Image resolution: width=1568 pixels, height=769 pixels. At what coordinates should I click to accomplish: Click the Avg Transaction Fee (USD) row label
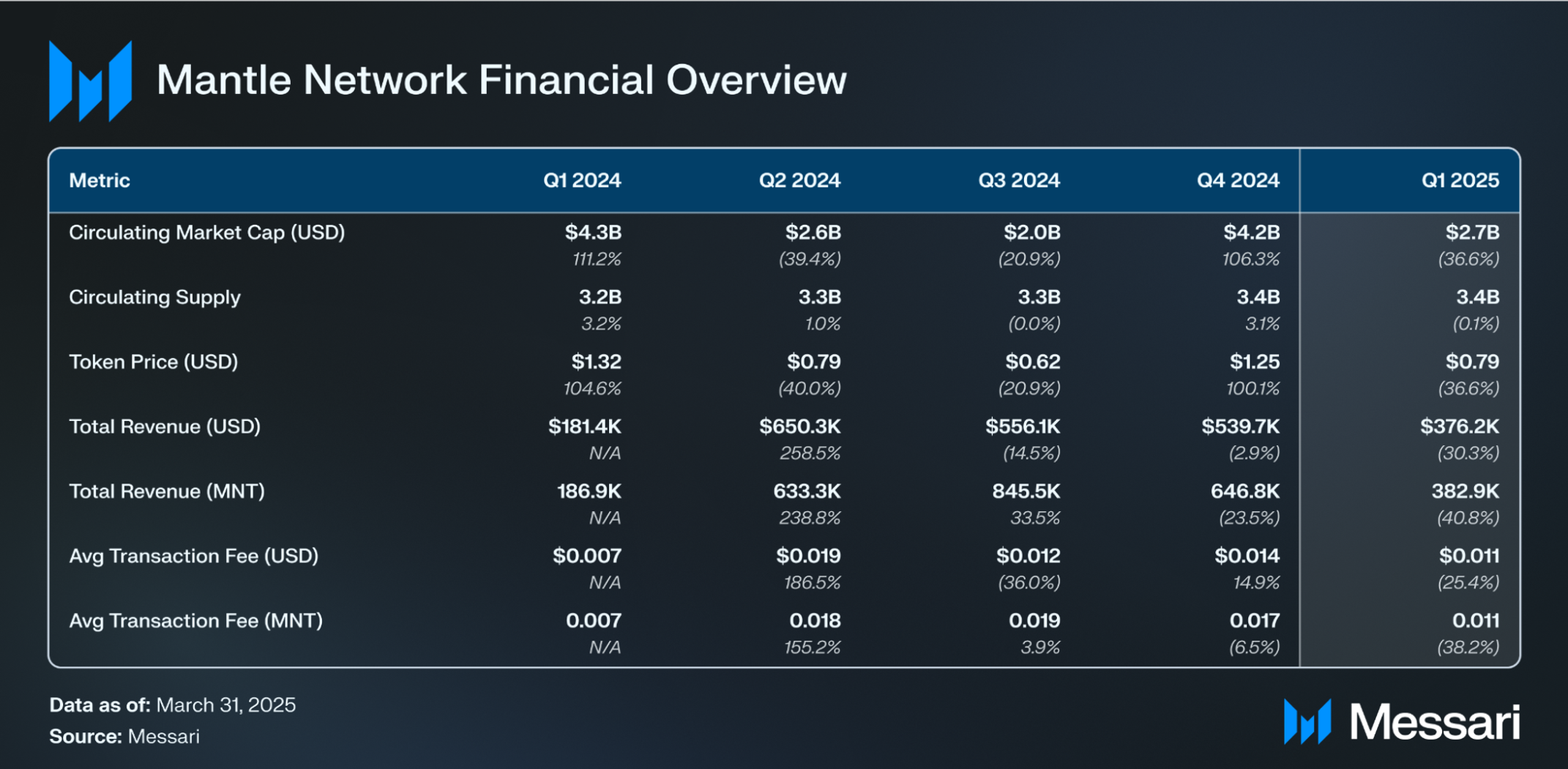194,556
